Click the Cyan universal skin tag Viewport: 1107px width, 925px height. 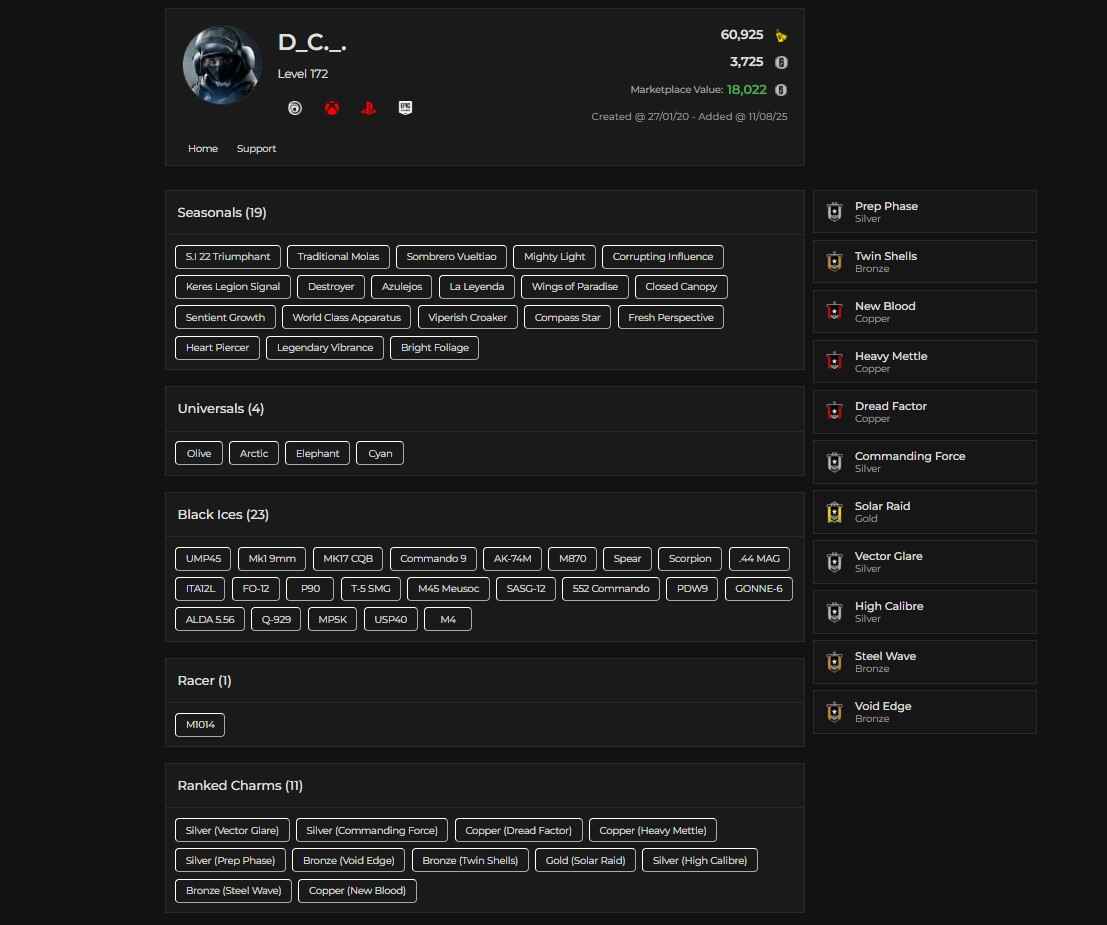[380, 454]
